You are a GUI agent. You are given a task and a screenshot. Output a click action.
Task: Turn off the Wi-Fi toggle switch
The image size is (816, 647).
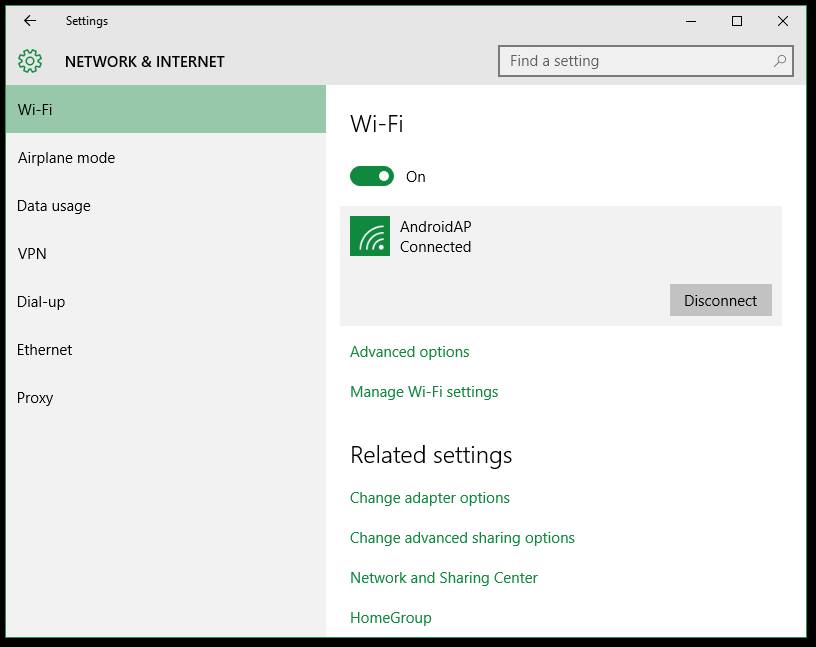pos(372,177)
